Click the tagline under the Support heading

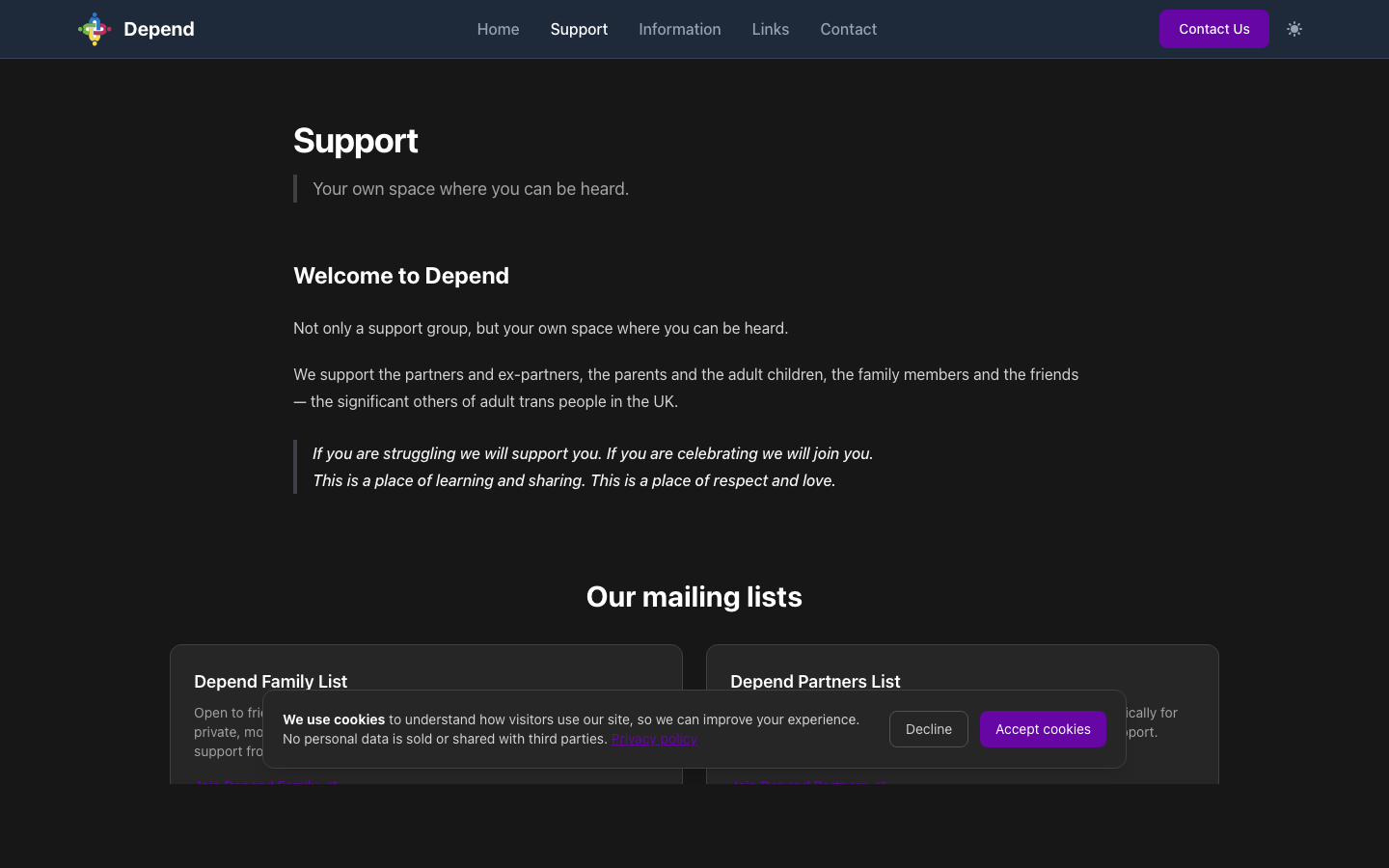(x=471, y=188)
